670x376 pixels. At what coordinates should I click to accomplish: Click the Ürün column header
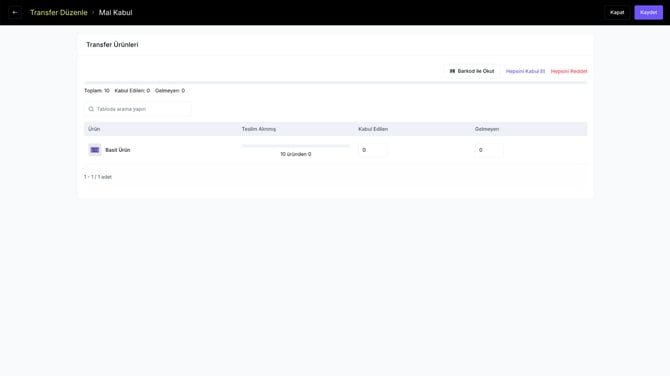[x=94, y=129]
